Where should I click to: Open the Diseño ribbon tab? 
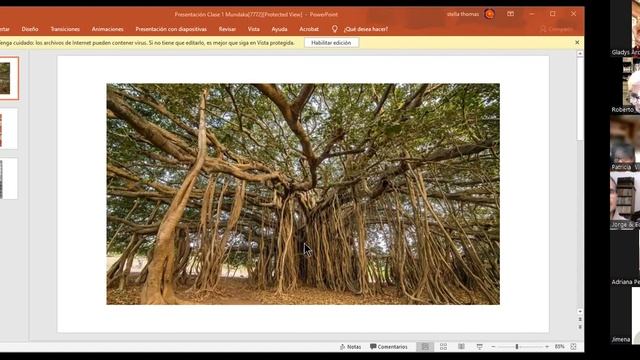coord(30,29)
